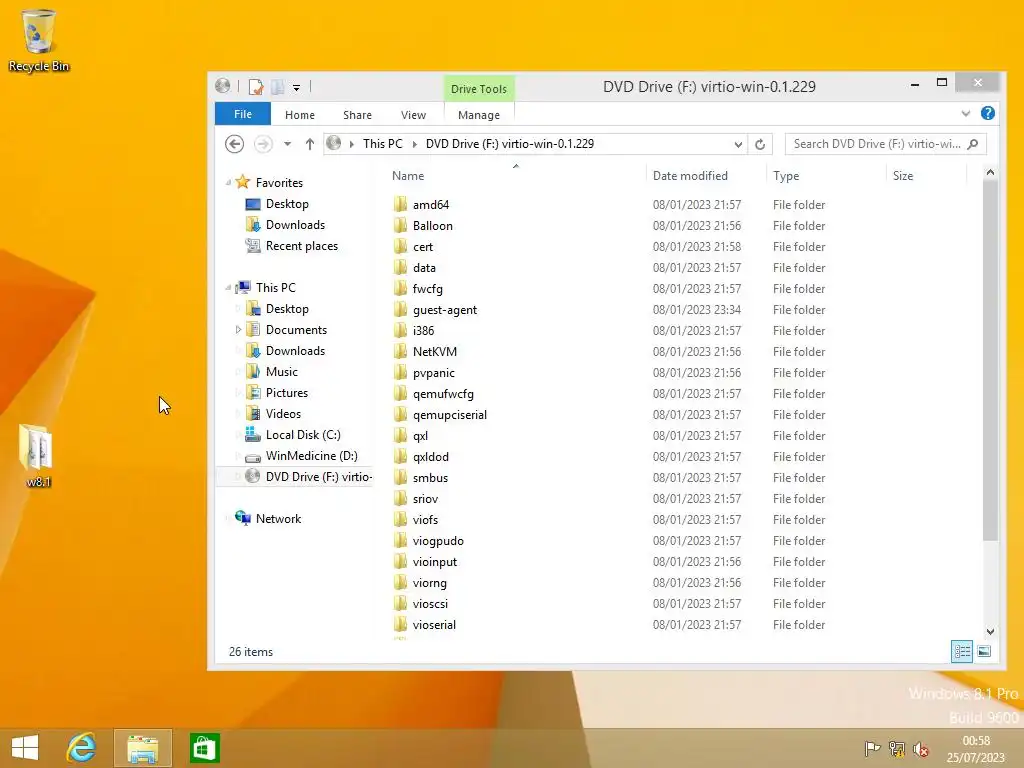Viewport: 1024px width, 768px height.
Task: Select the qxldod folder icon
Action: coord(400,456)
